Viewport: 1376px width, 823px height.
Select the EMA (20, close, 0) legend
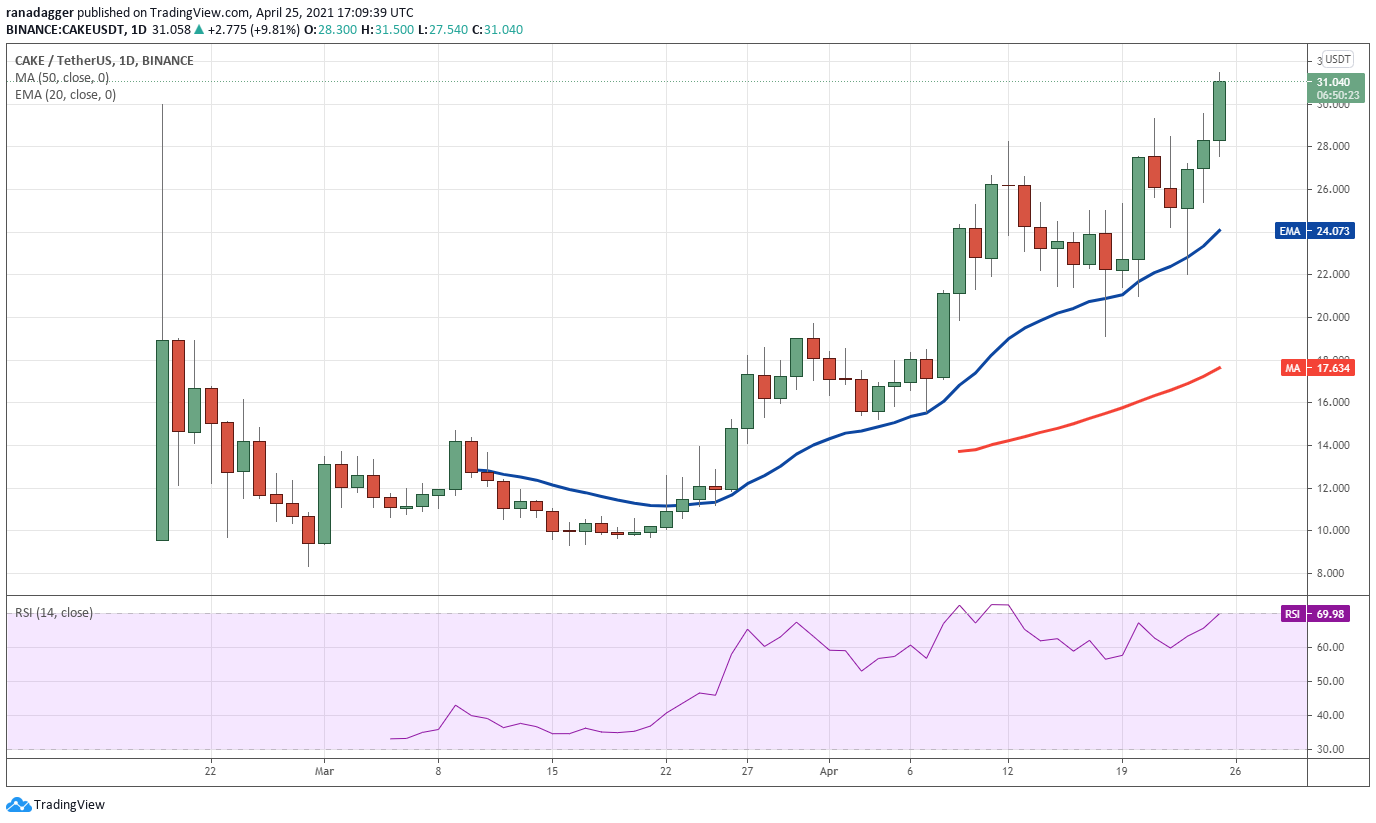pos(65,95)
